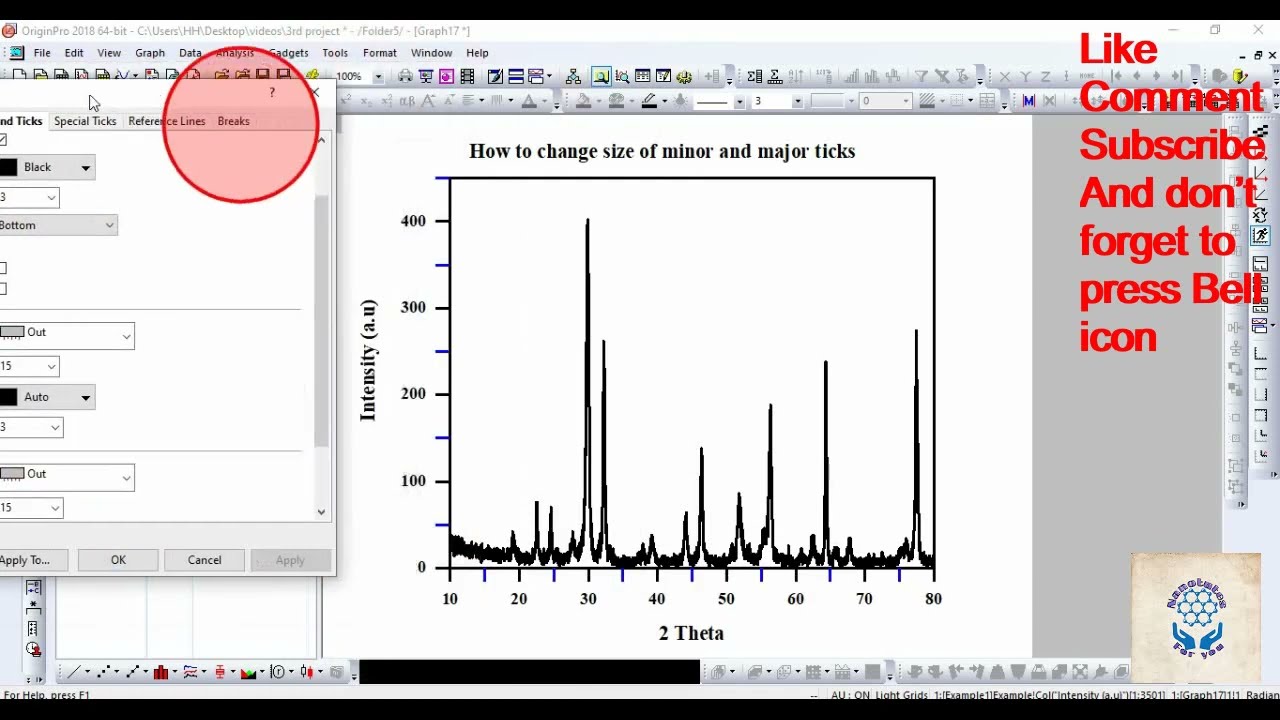This screenshot has width=1280, height=720.
Task: Click the Statistics on Columns sigma icon
Action: (755, 76)
